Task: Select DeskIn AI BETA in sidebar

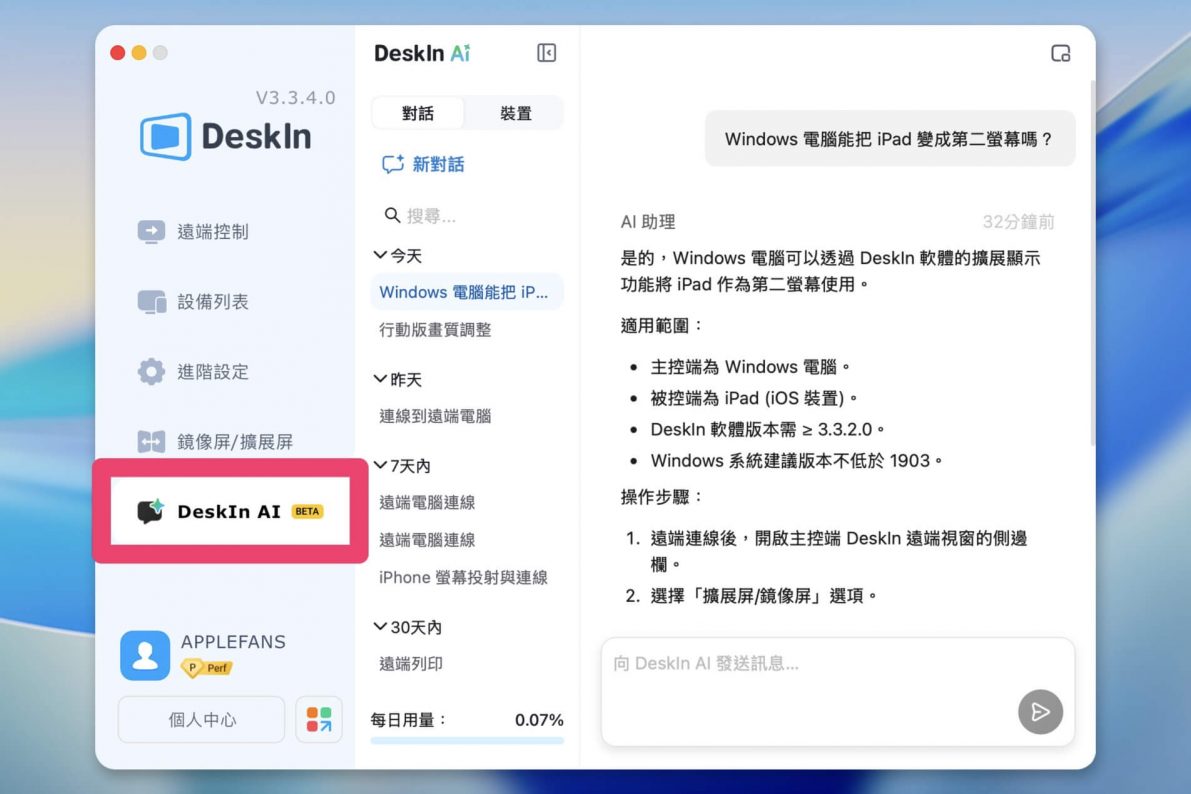Action: point(230,512)
